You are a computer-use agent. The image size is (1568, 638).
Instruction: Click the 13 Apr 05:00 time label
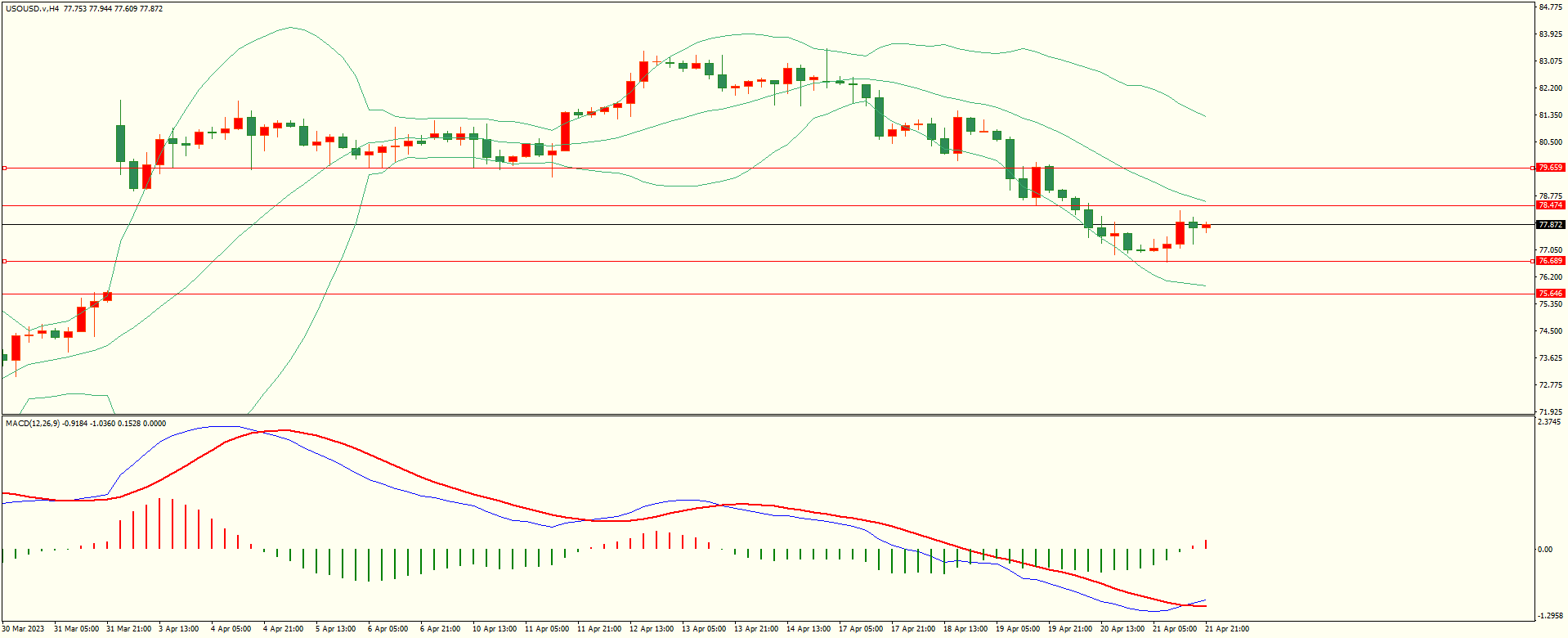(704, 629)
